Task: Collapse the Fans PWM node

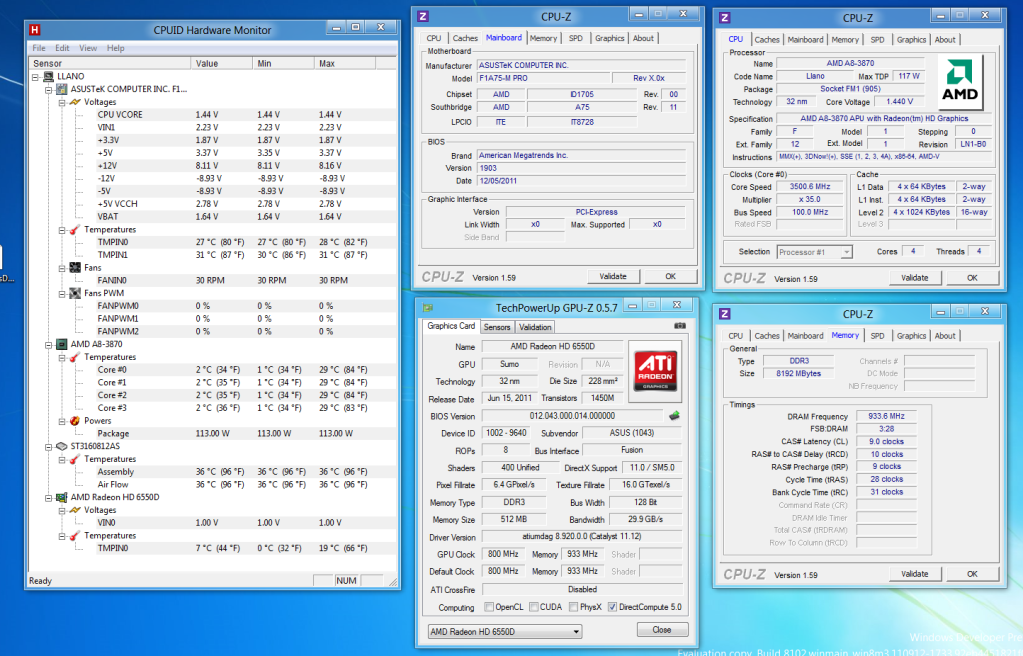Action: (61, 294)
